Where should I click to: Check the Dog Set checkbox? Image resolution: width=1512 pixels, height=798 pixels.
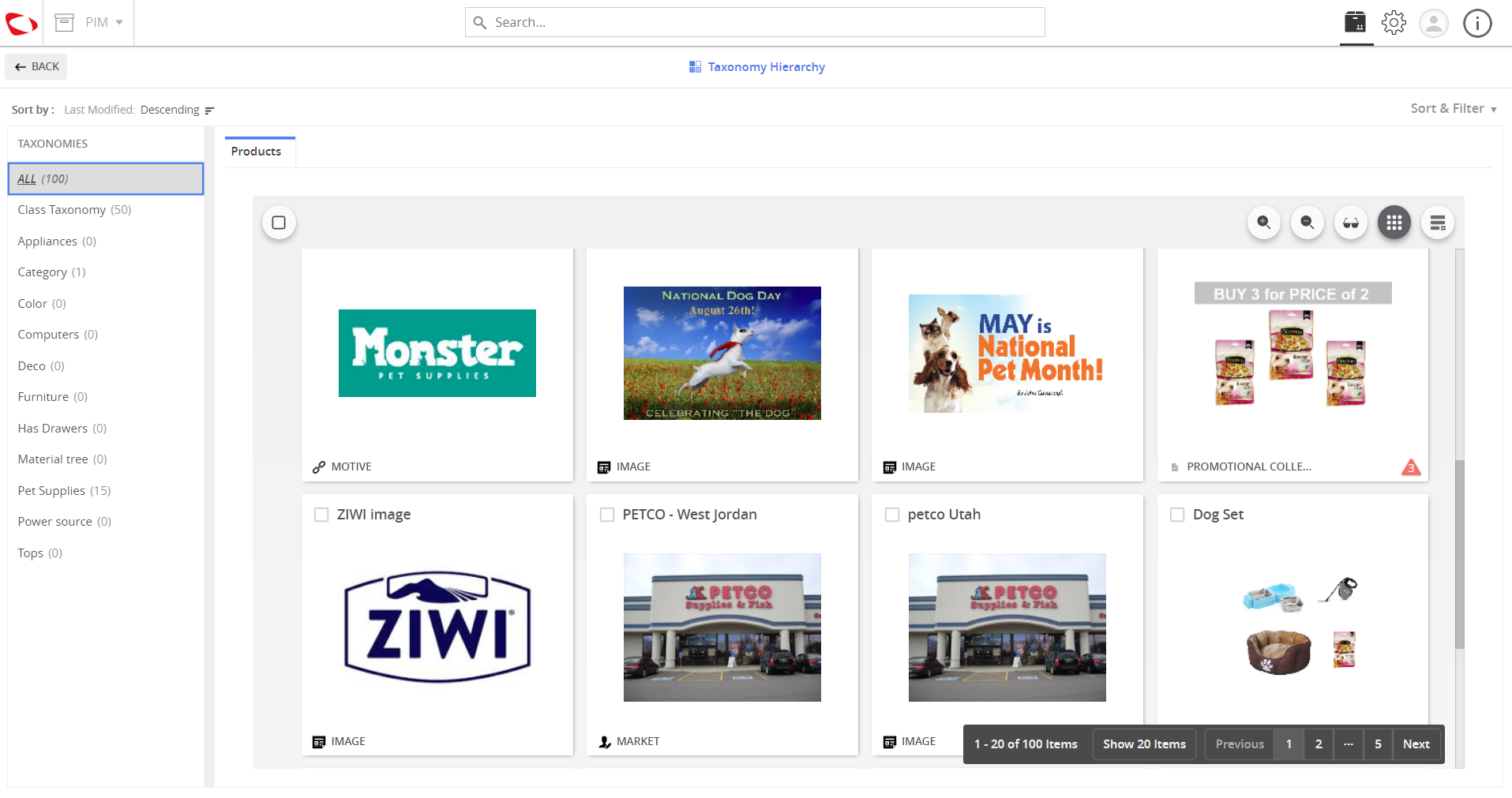click(x=1177, y=515)
